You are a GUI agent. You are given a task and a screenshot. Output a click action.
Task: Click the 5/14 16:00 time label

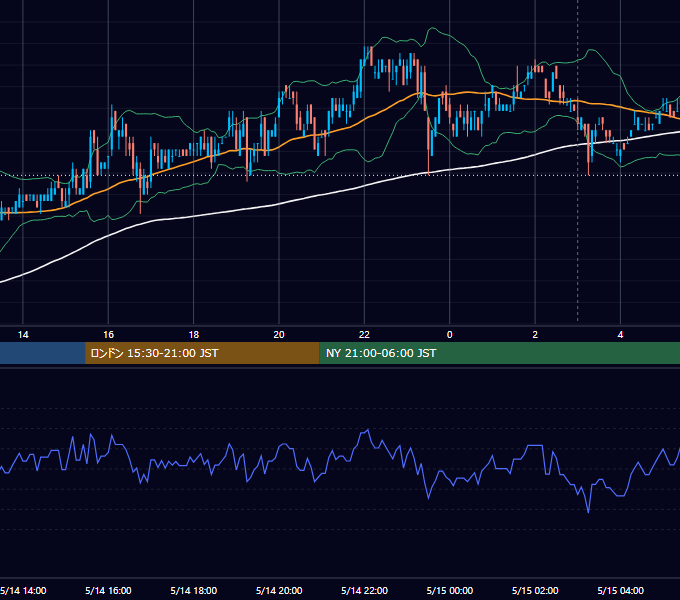(108, 590)
